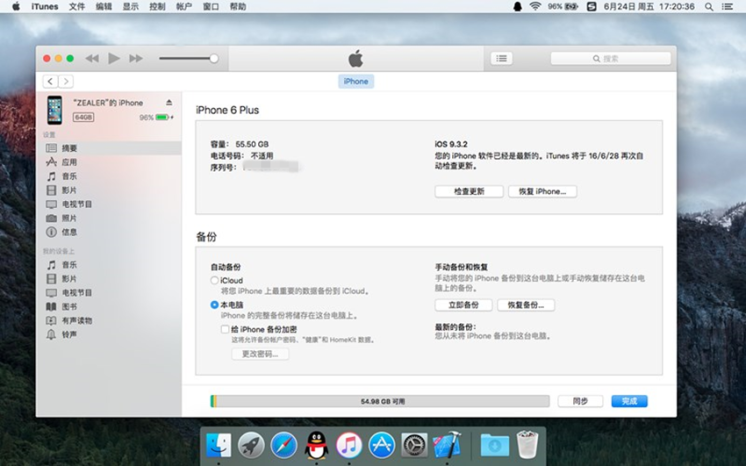Click the iPhone device thumbnail
This screenshot has height=466, width=746.
[55, 110]
